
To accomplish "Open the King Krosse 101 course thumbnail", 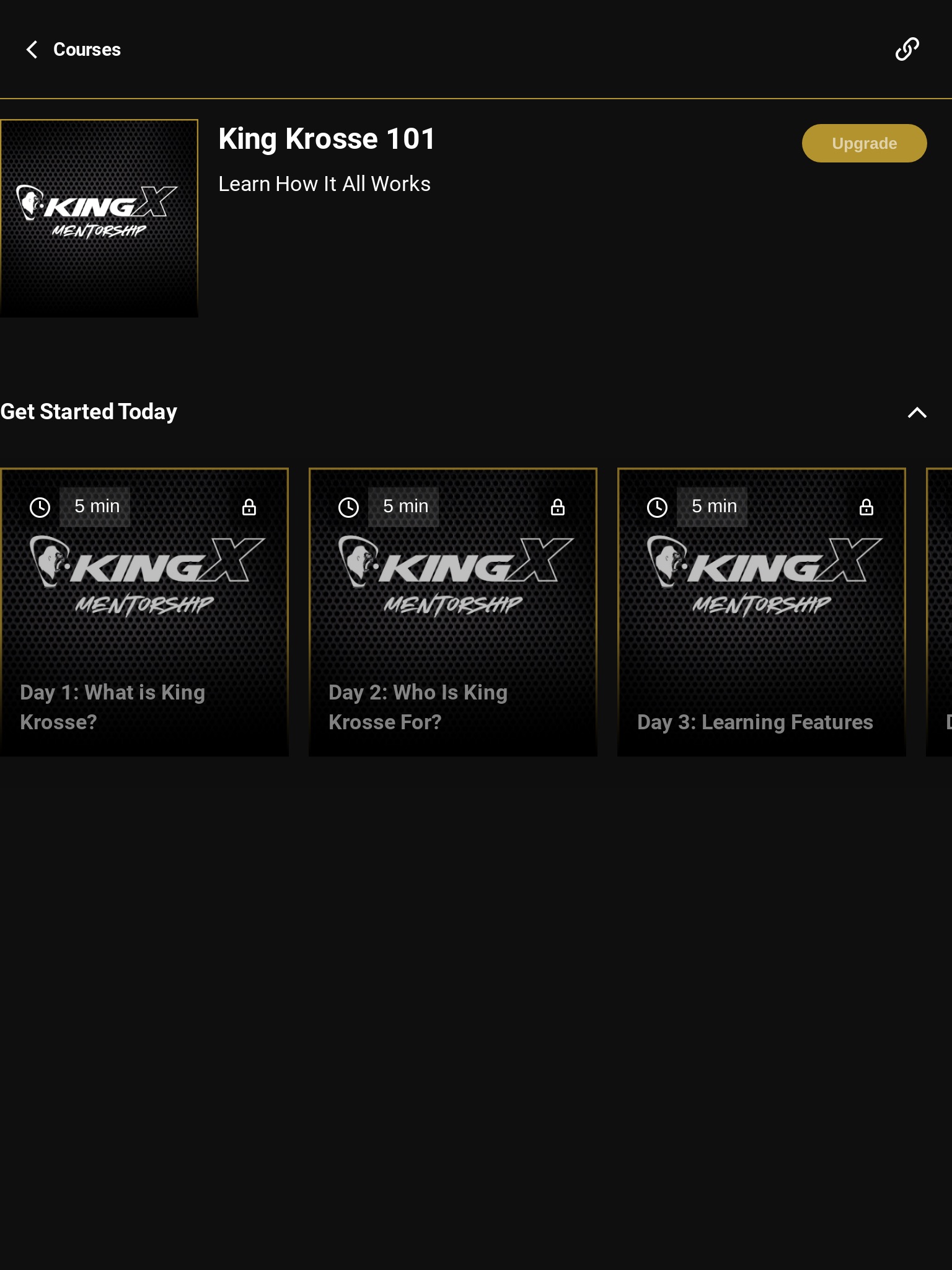I will (99, 218).
